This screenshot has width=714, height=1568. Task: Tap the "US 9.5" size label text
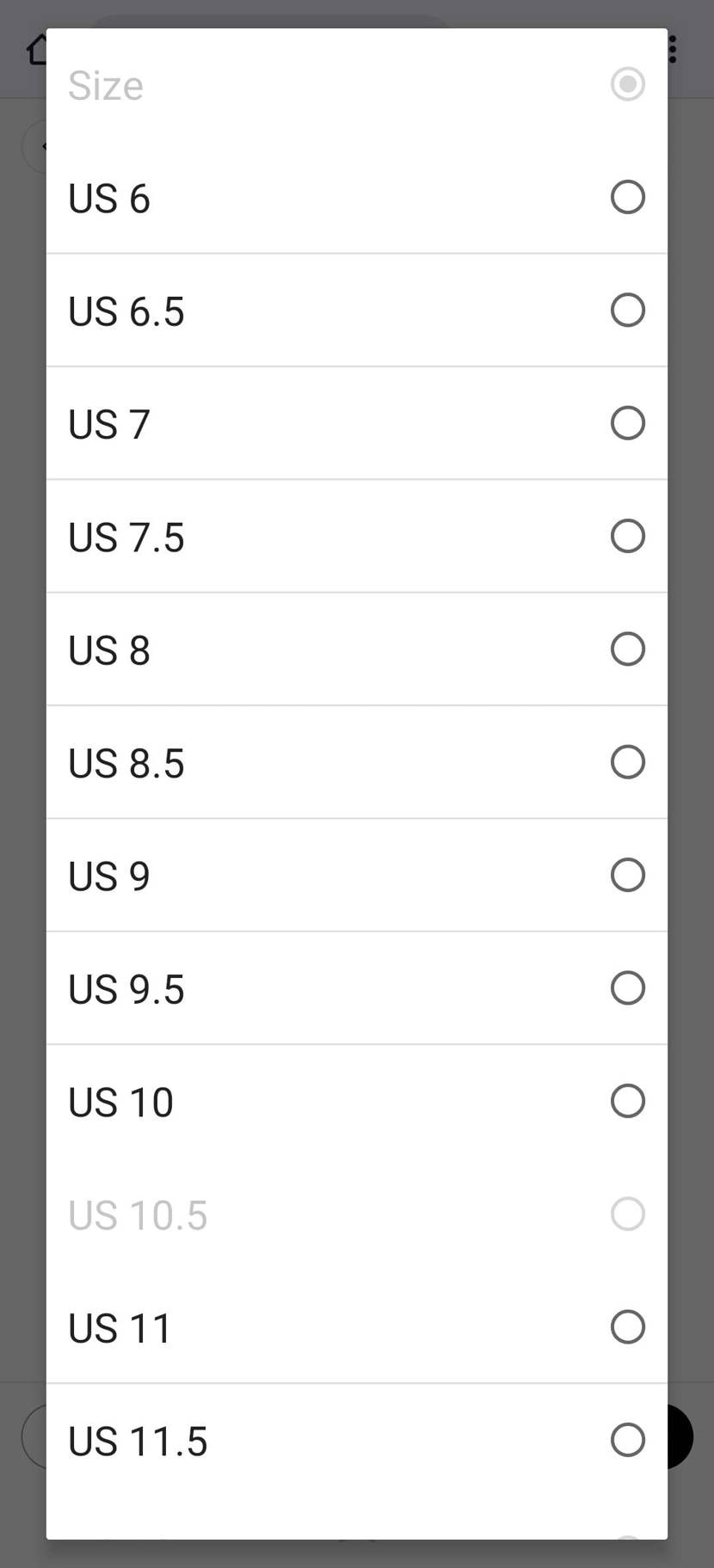(126, 989)
